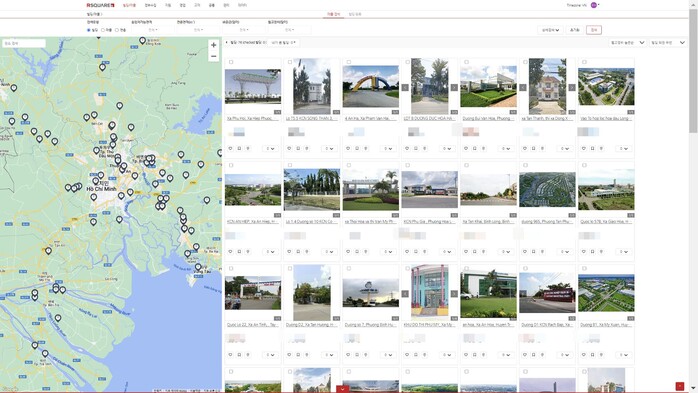Tick checkbox on Vao To hop loc hoa dau card

pyautogui.click(x=584, y=62)
